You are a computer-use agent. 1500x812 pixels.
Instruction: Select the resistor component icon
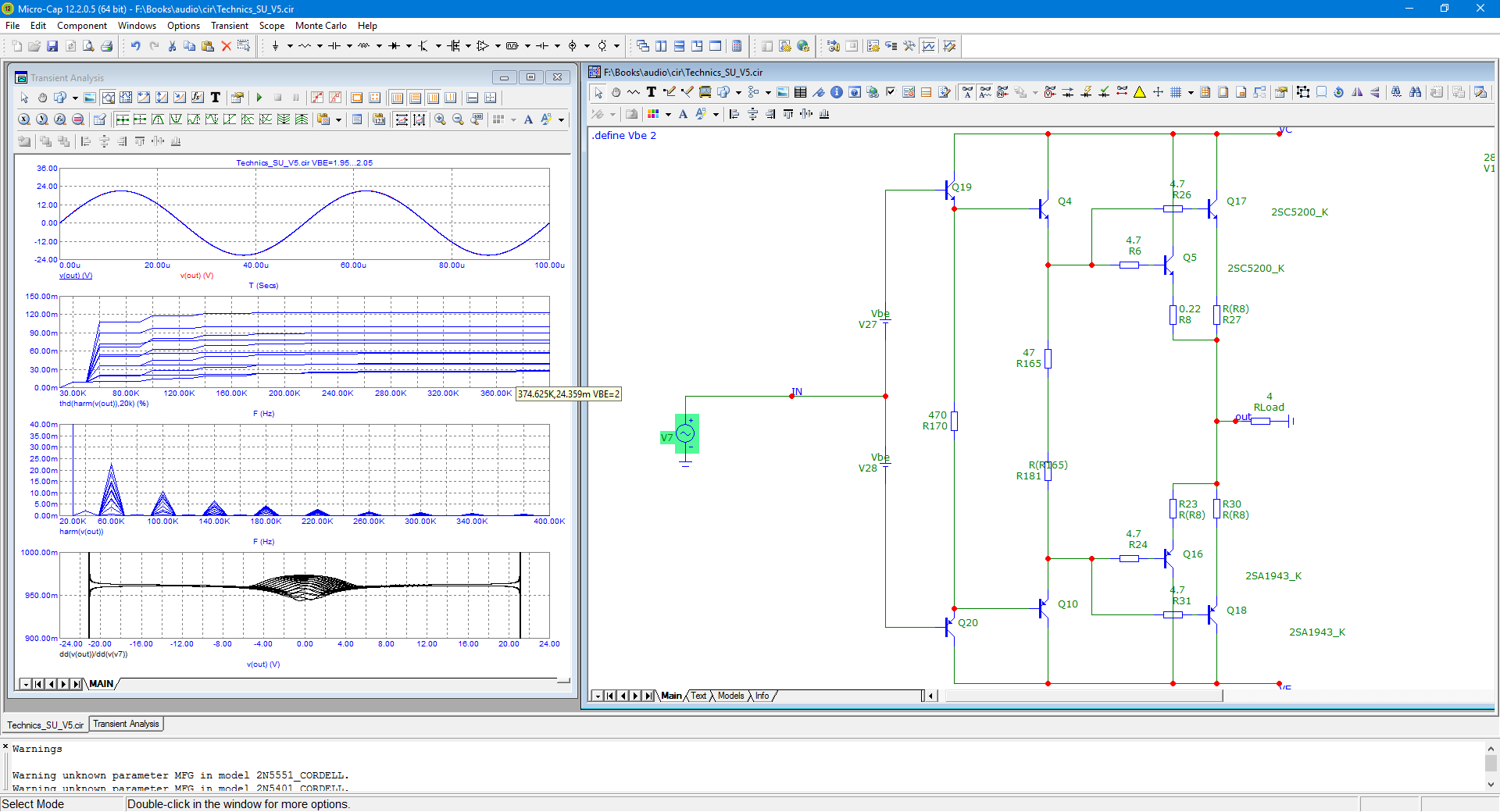pos(305,46)
